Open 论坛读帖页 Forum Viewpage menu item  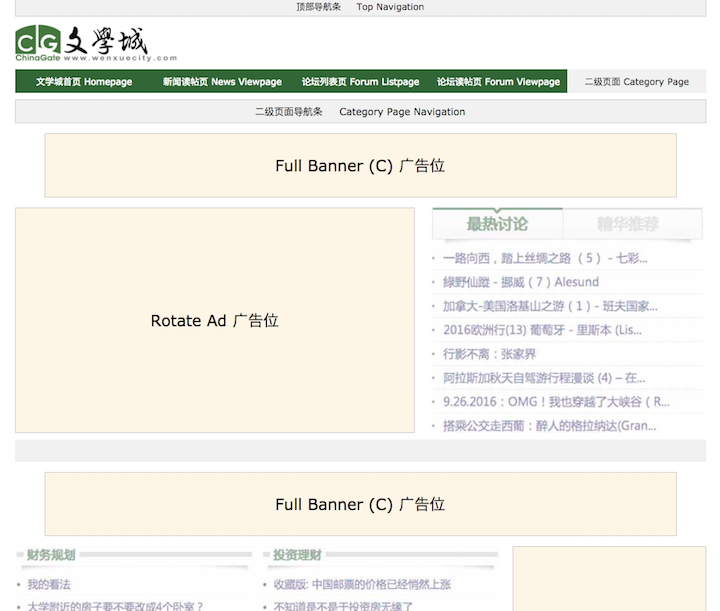(x=498, y=82)
